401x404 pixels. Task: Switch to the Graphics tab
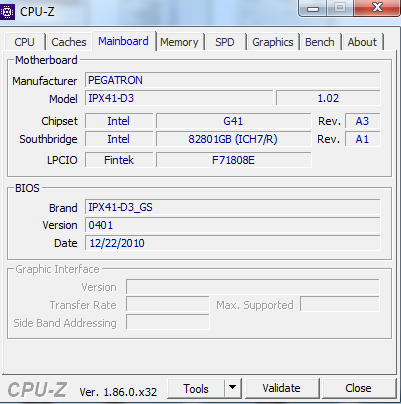[x=273, y=42]
